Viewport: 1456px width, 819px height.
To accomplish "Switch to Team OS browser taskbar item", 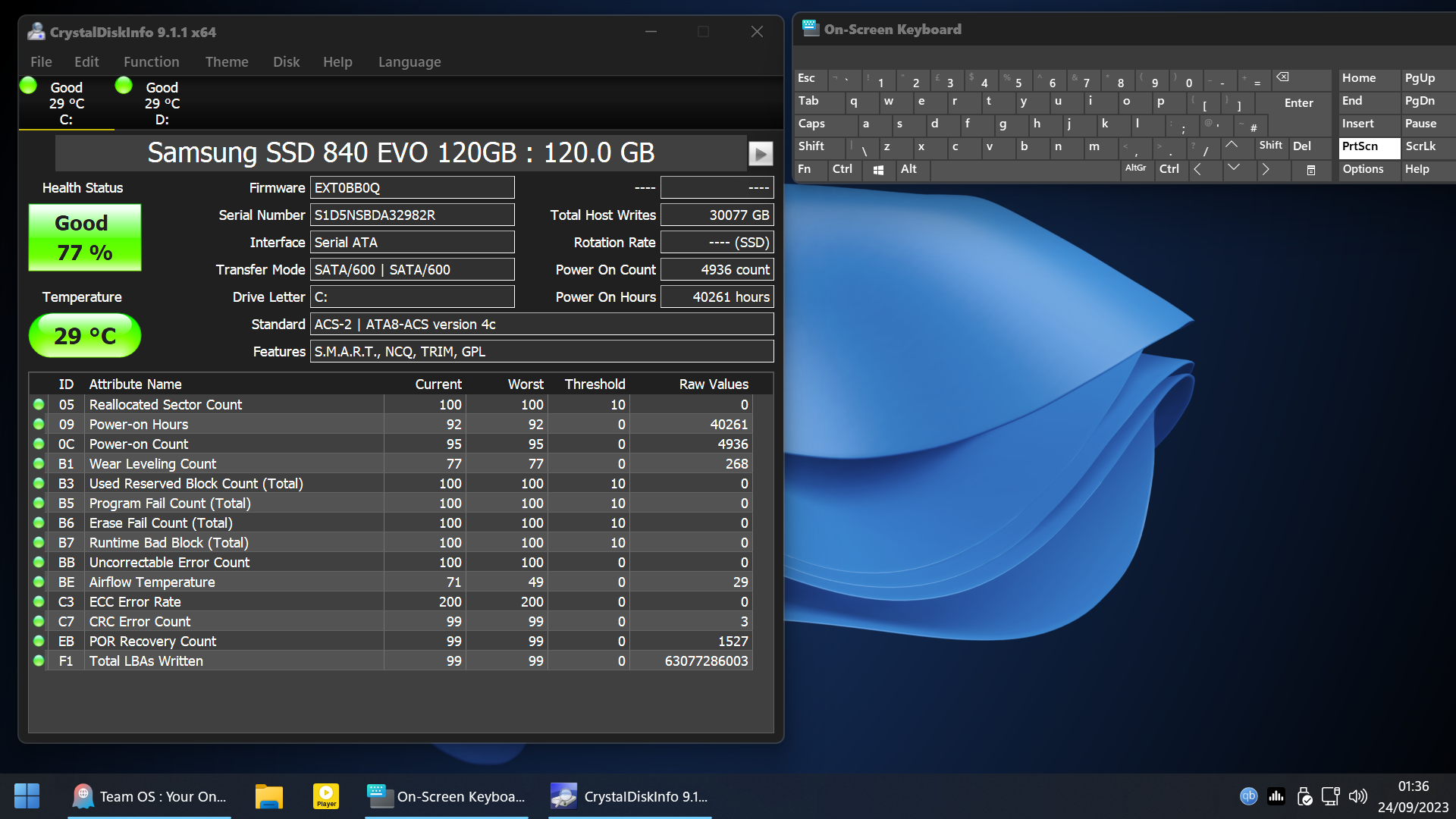I will (149, 796).
